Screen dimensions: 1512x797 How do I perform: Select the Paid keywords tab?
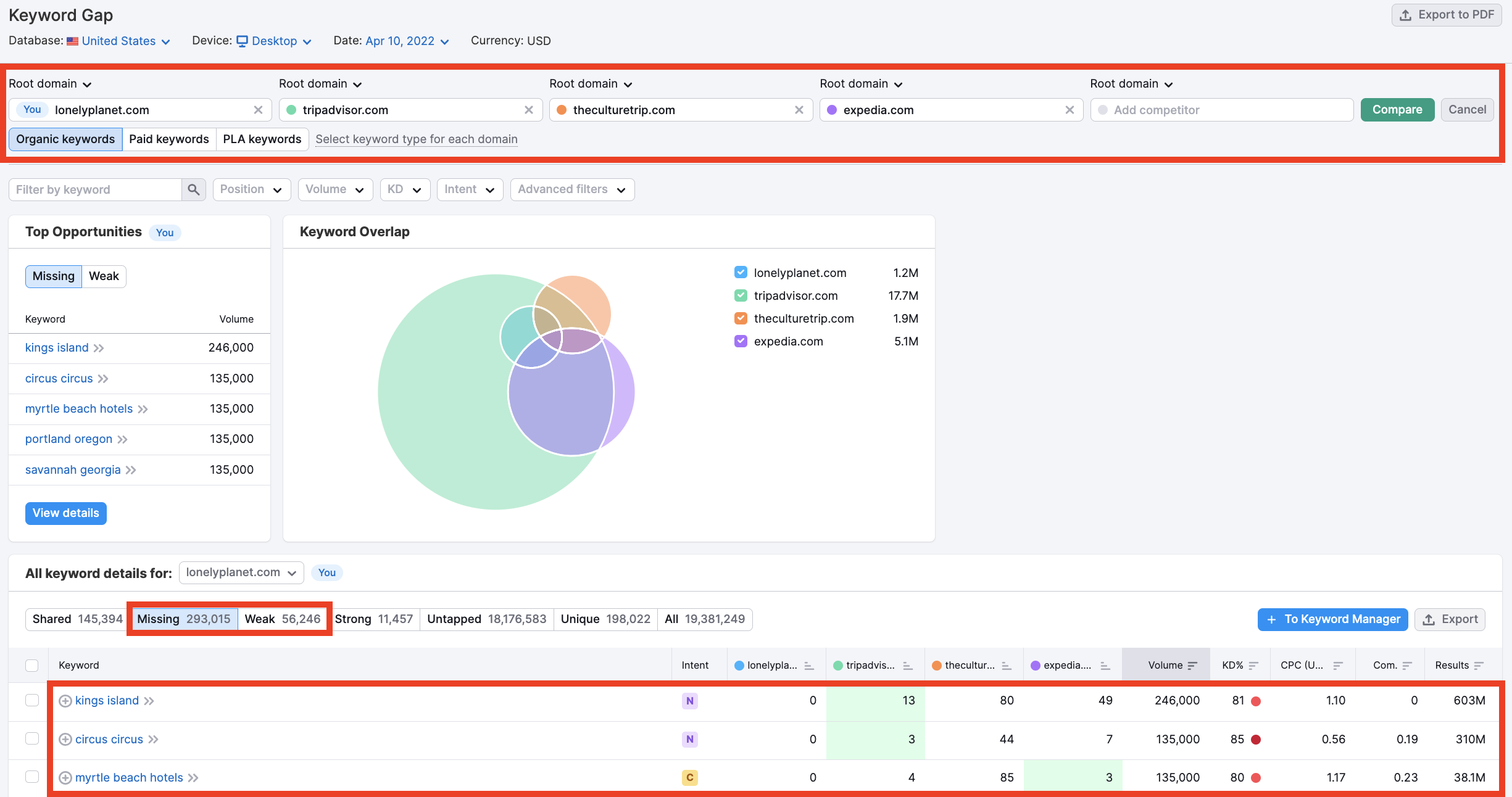(169, 139)
